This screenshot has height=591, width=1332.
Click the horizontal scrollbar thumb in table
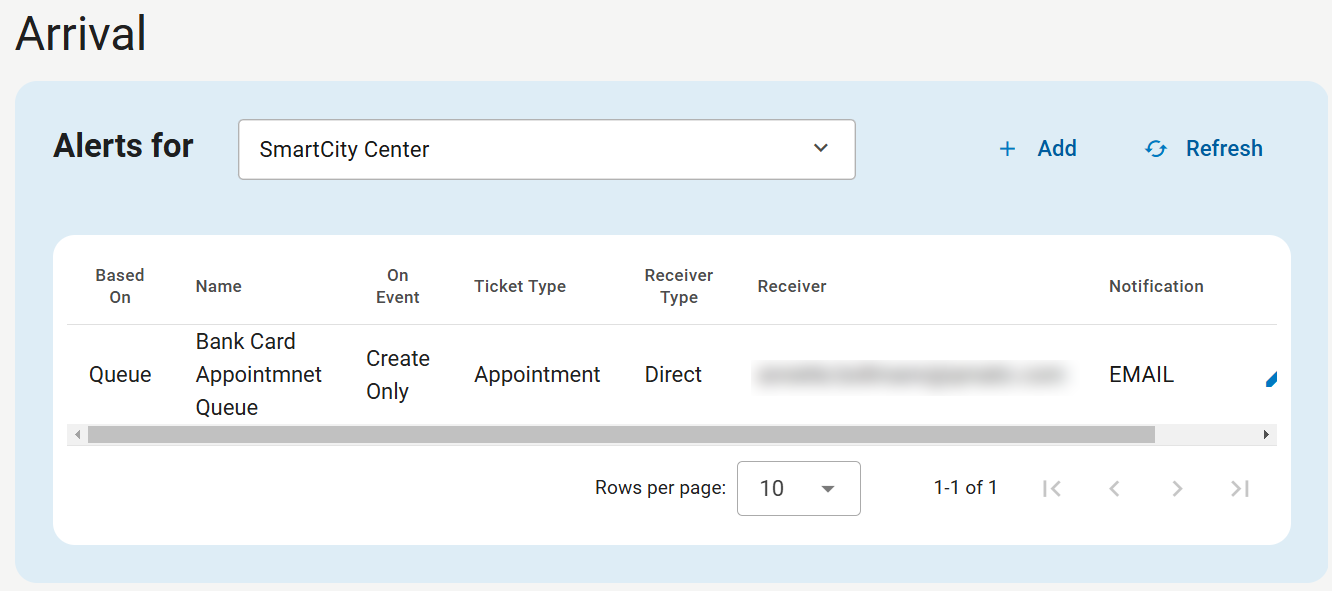click(620, 435)
